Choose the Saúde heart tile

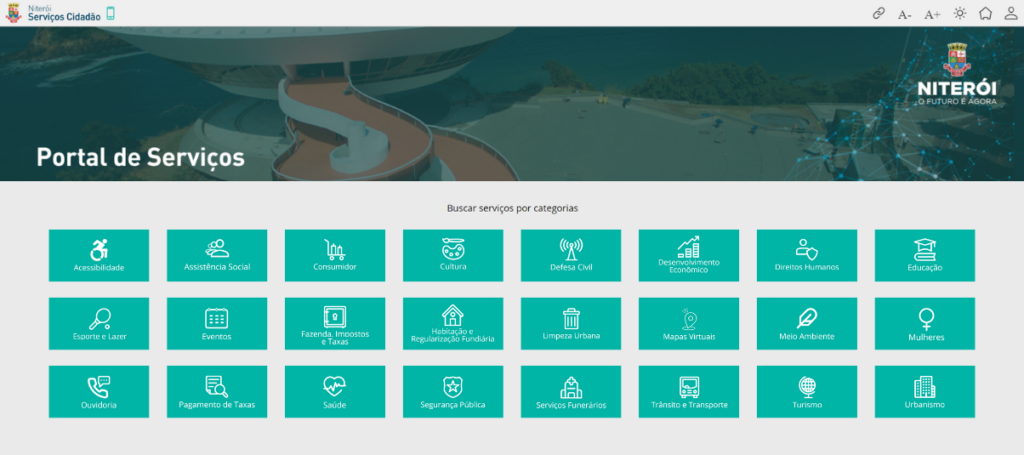tap(335, 392)
